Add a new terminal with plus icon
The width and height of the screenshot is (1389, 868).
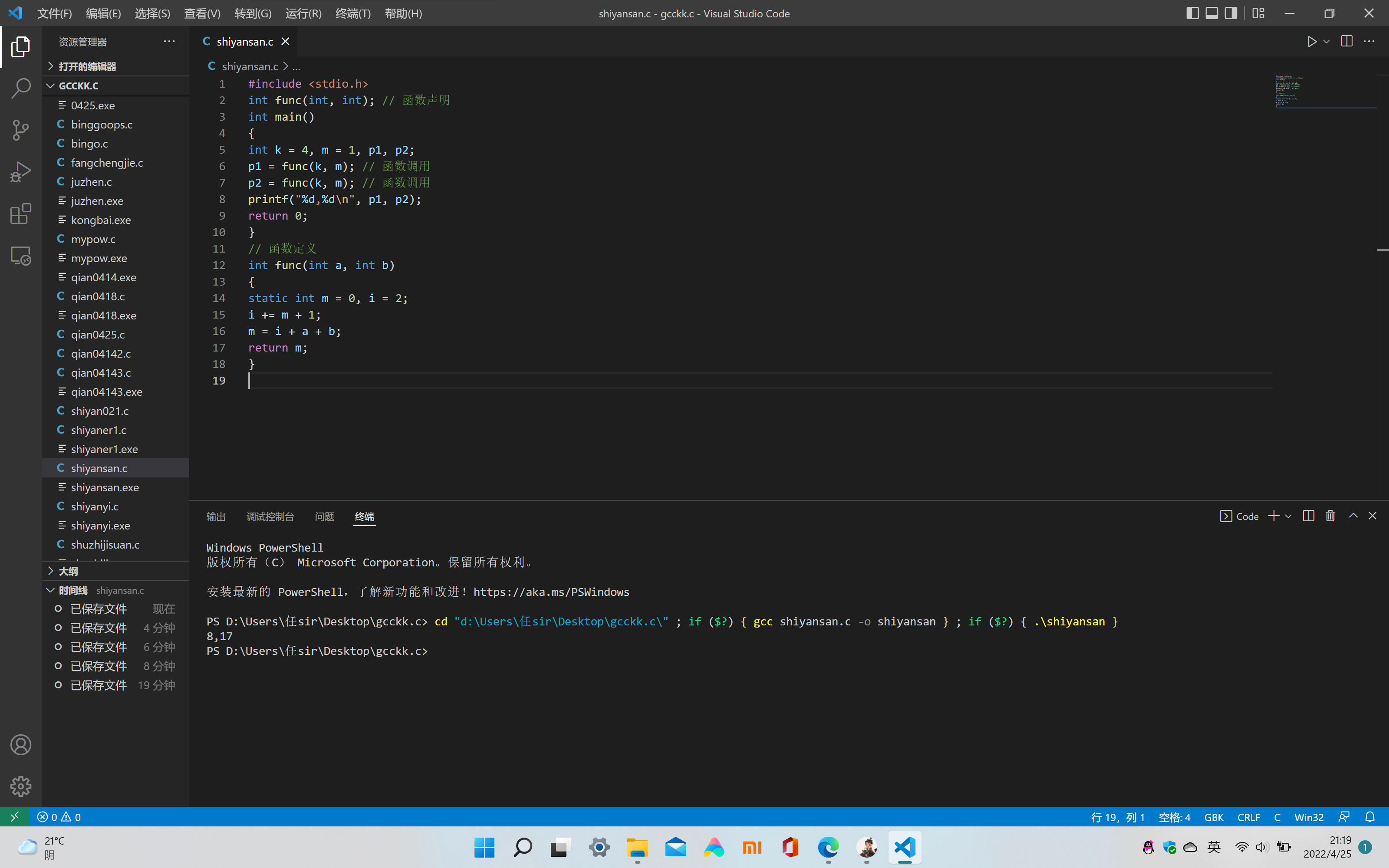[1274, 516]
